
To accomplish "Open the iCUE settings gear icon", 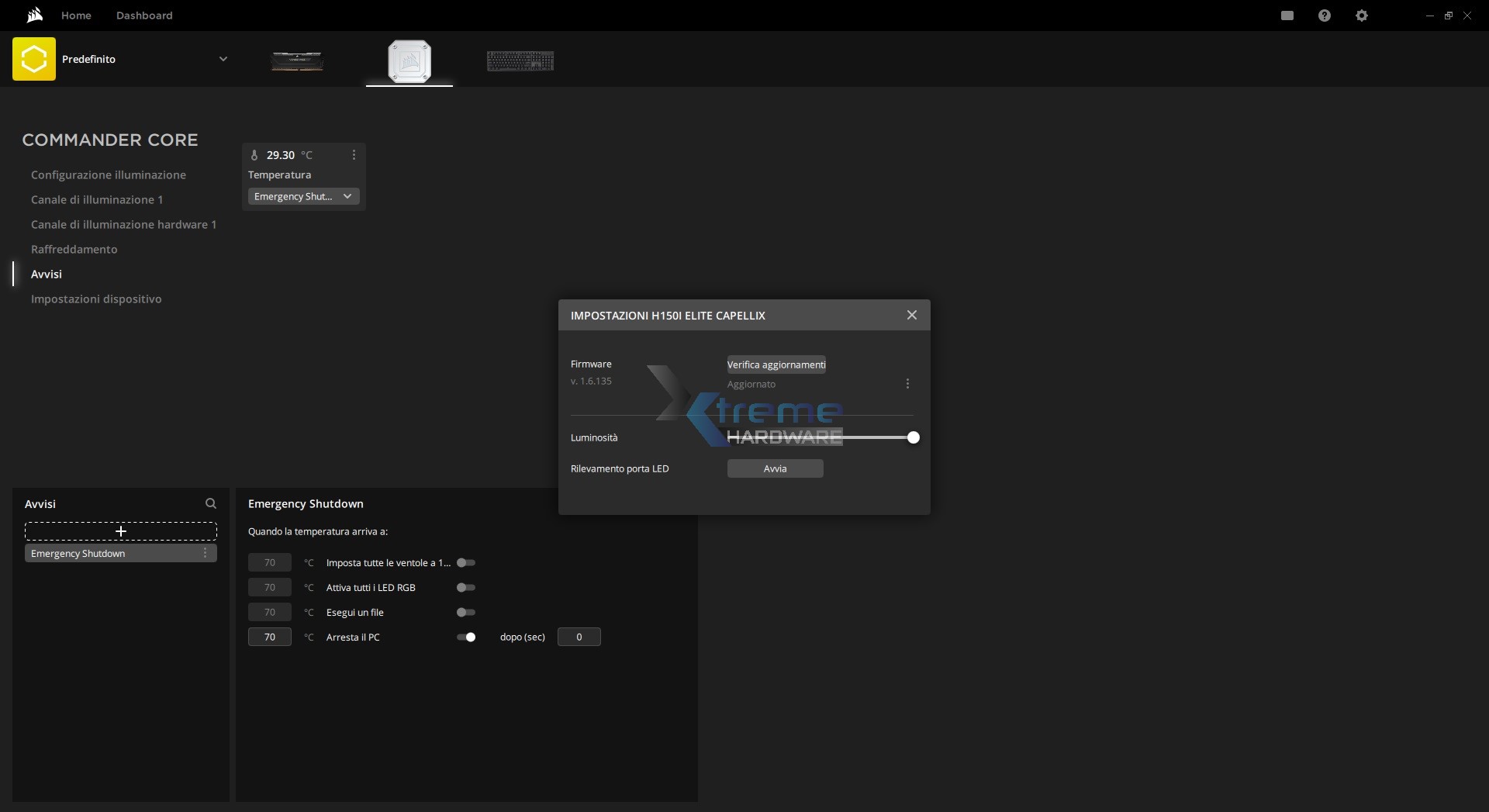I will 1362,16.
